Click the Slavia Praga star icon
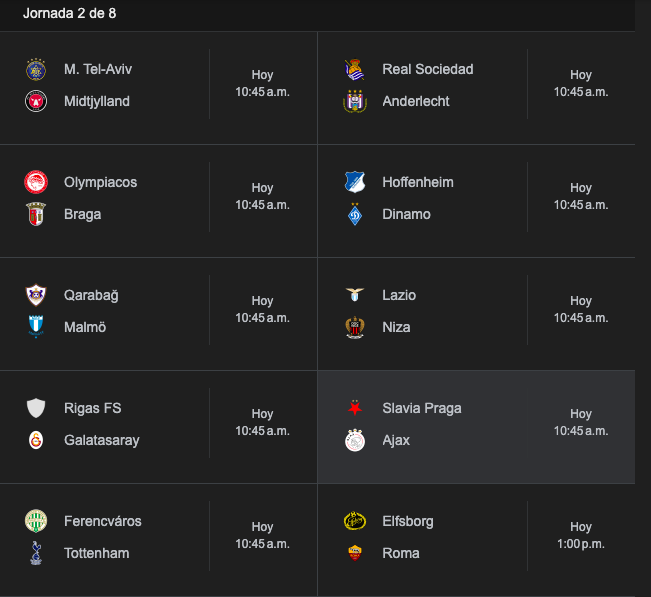651x597 pixels. (355, 408)
